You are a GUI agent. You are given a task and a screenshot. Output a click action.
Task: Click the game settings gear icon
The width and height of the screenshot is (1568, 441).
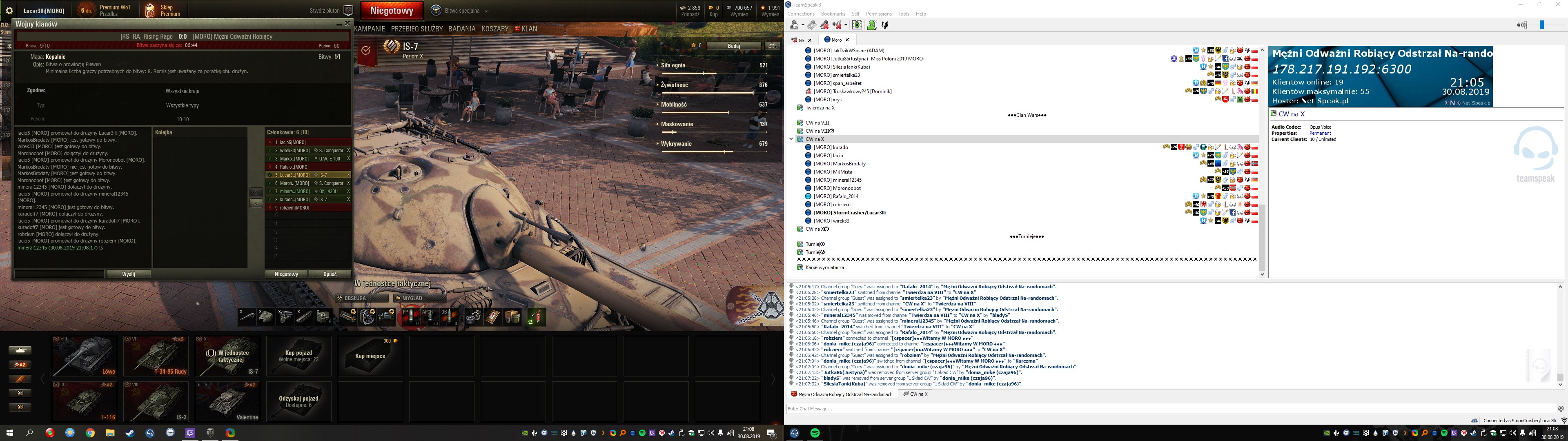[x=9, y=11]
